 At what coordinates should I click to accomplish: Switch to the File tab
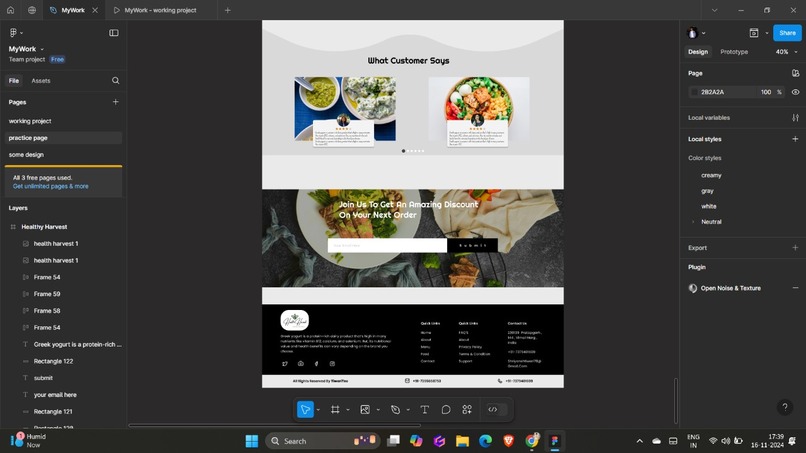pyautogui.click(x=14, y=81)
